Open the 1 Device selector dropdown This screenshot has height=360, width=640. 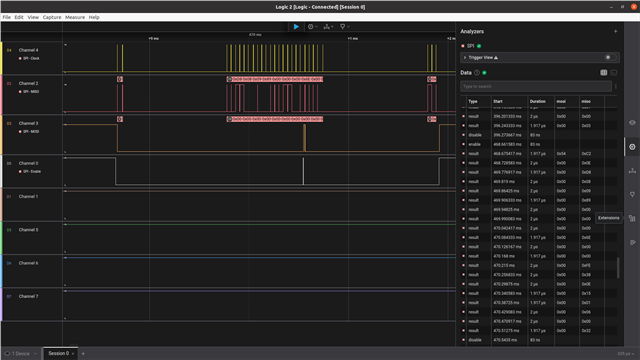click(x=21, y=353)
